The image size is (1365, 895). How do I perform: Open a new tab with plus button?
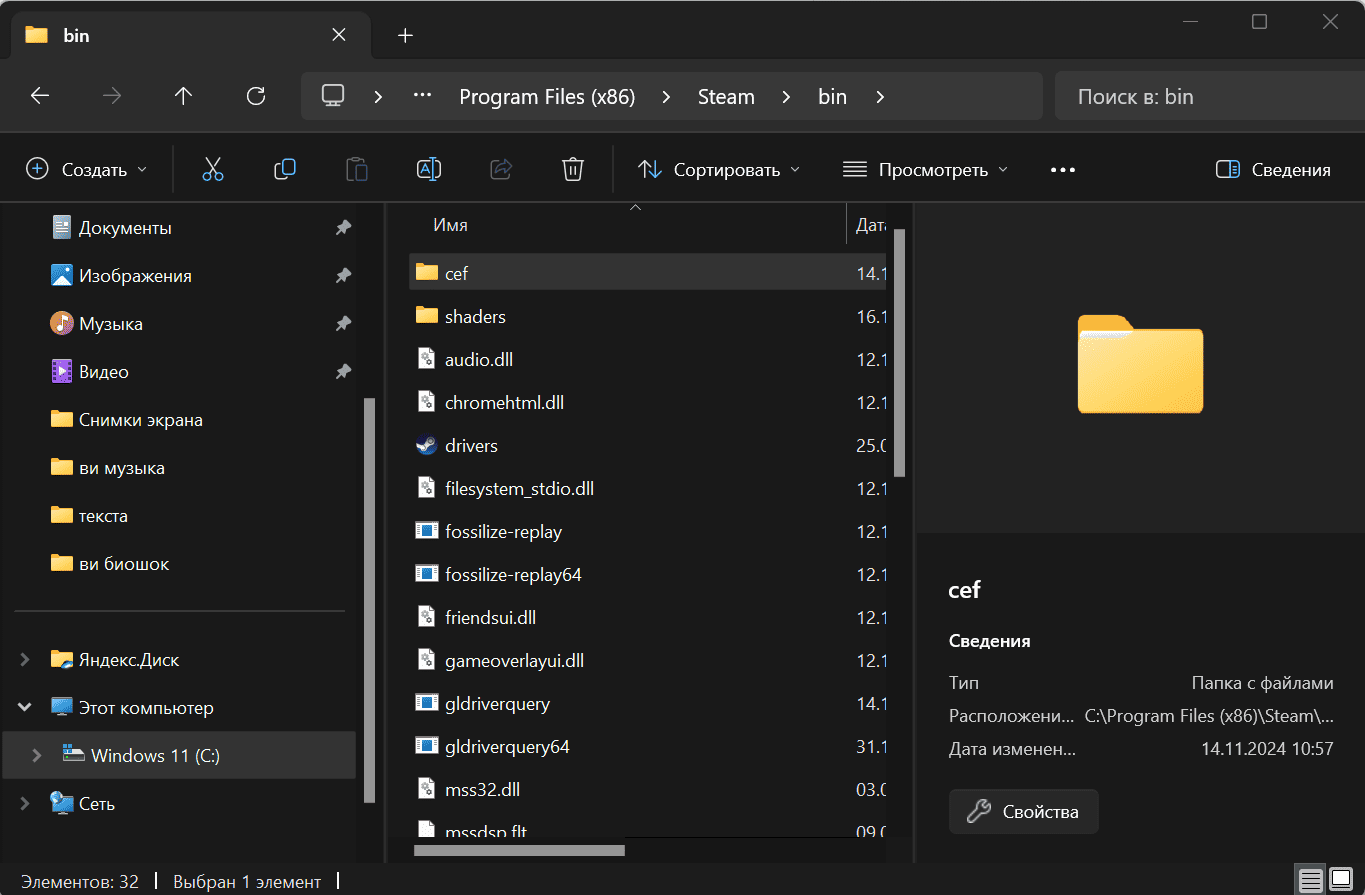pos(405,35)
